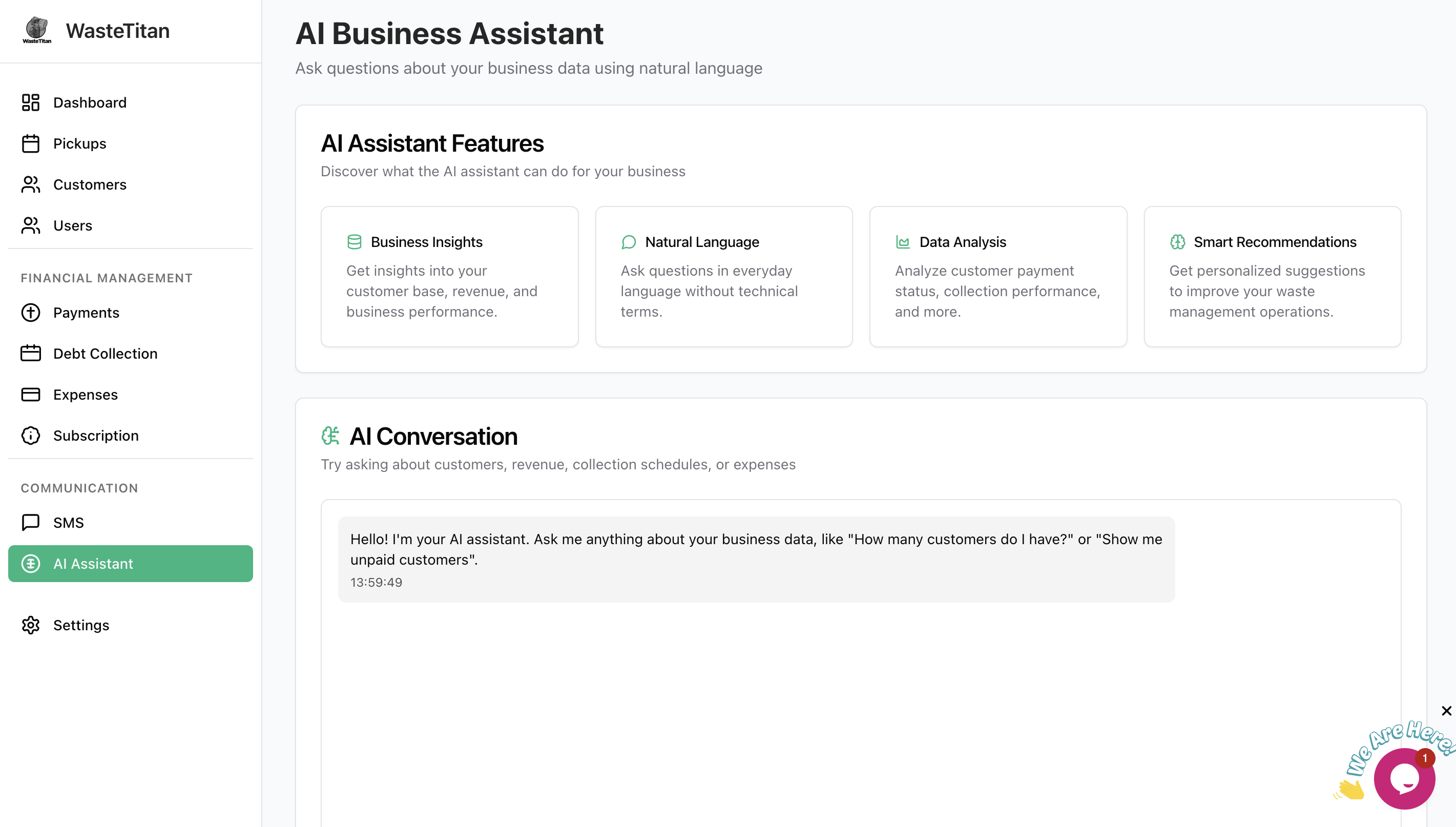Image resolution: width=1456 pixels, height=827 pixels.
Task: Click the AI Conversation brain icon
Action: 330,436
